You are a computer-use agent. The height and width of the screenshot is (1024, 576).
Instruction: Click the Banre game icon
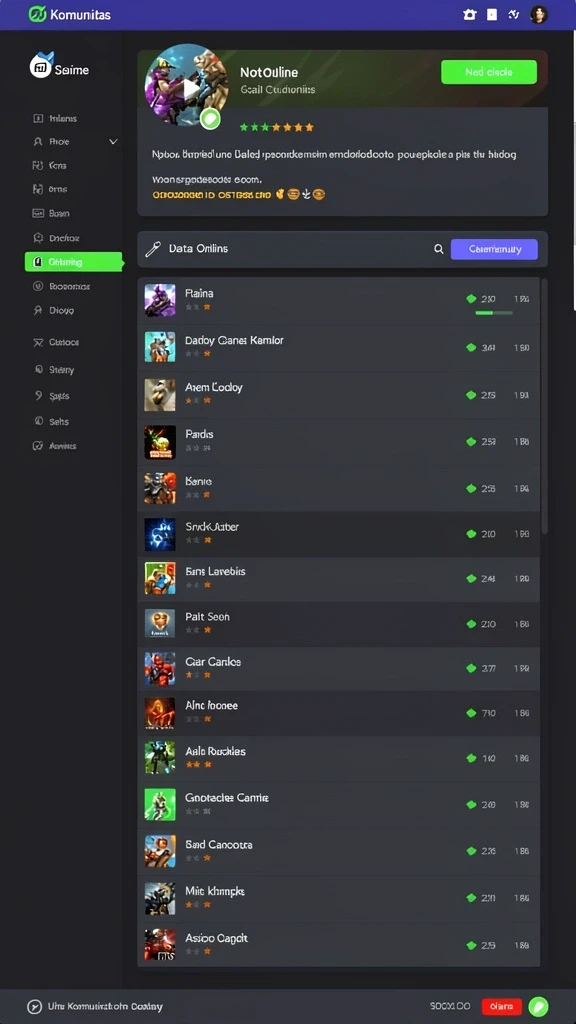[160, 488]
